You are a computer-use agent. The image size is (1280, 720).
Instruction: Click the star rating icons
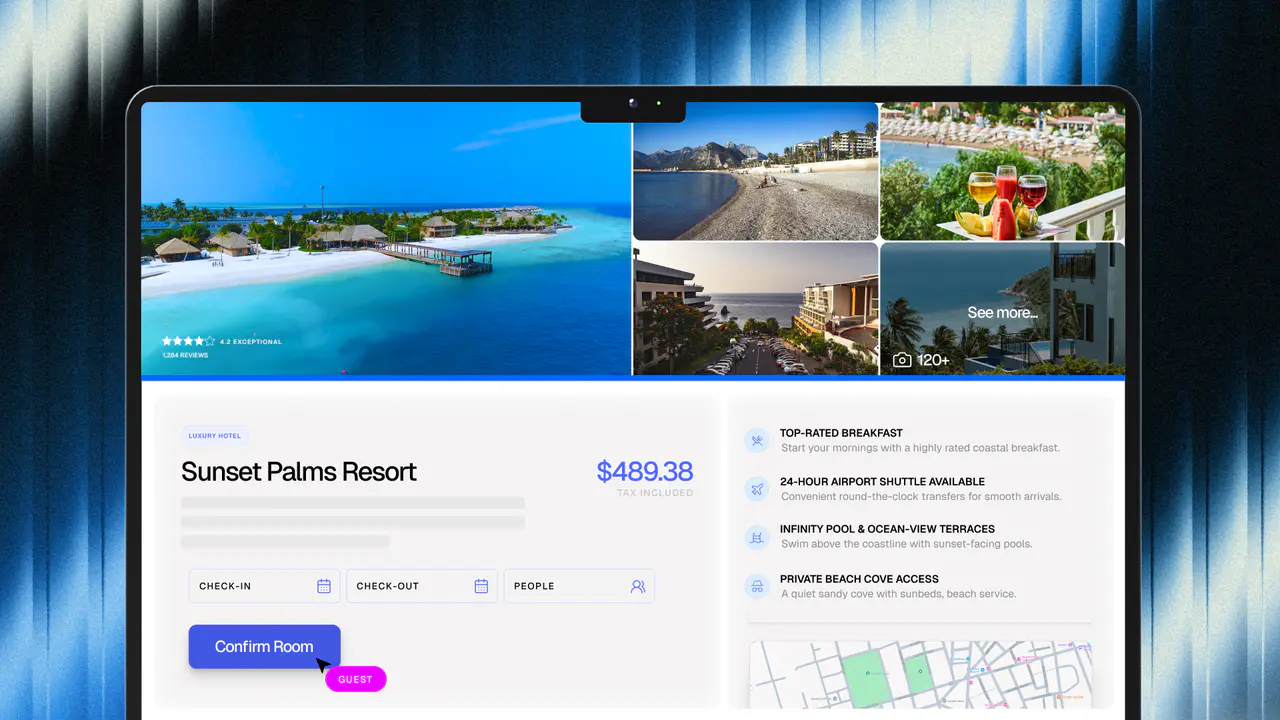point(189,341)
